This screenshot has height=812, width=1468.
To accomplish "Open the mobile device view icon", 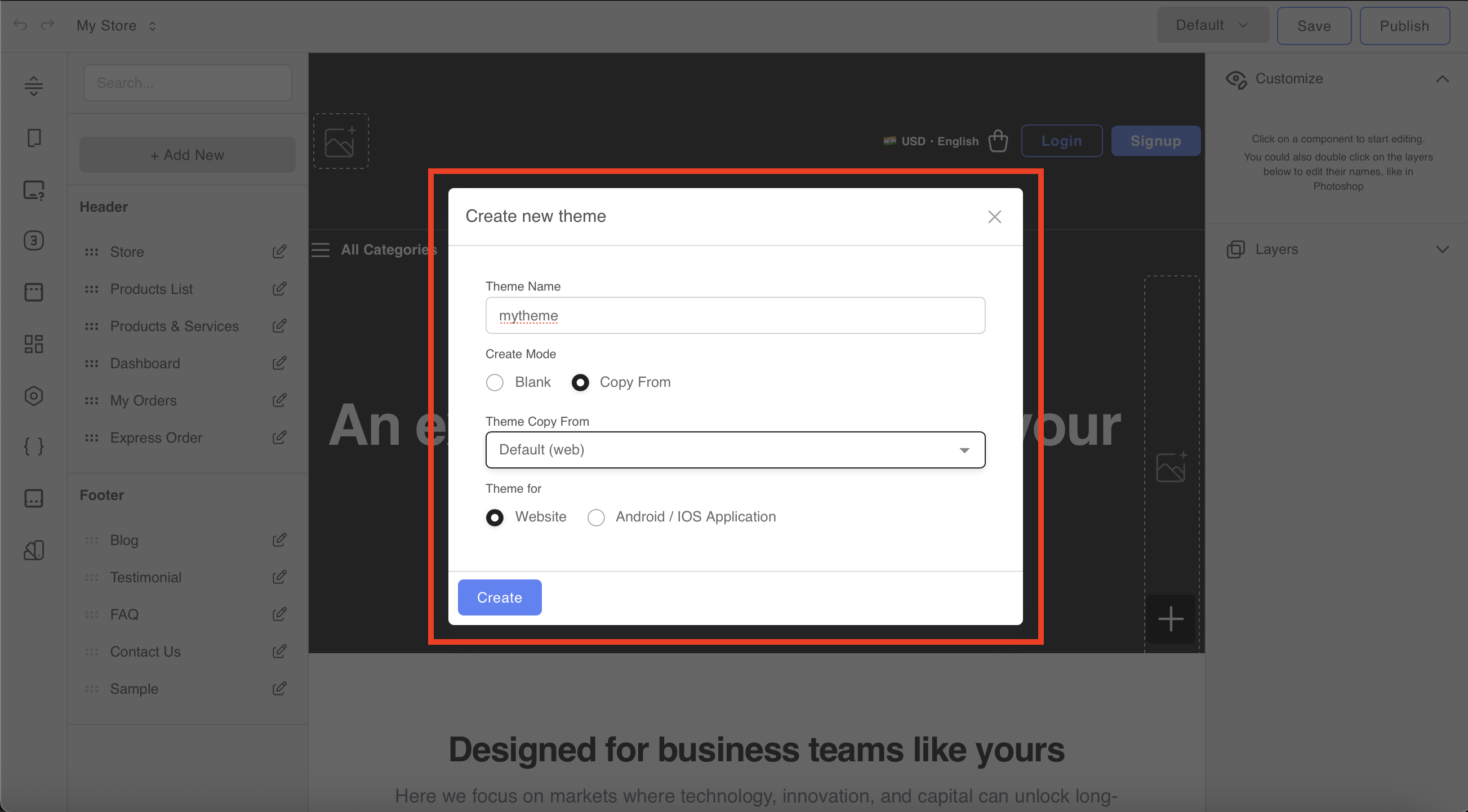I will click(x=34, y=138).
